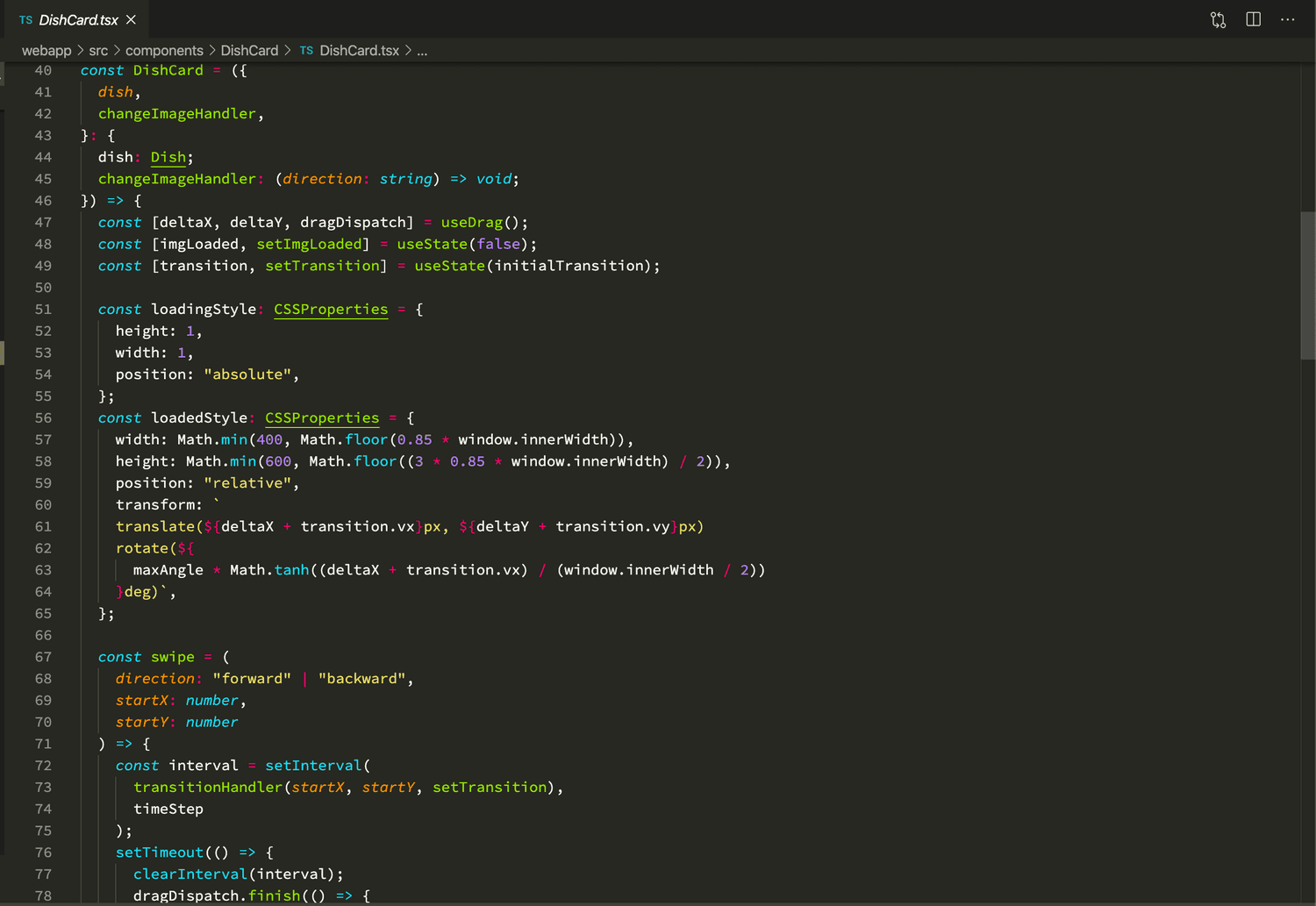Image resolution: width=1316 pixels, height=906 pixels.
Task: Select the DishCard.tsx editor tab
Action: pyautogui.click(x=78, y=20)
